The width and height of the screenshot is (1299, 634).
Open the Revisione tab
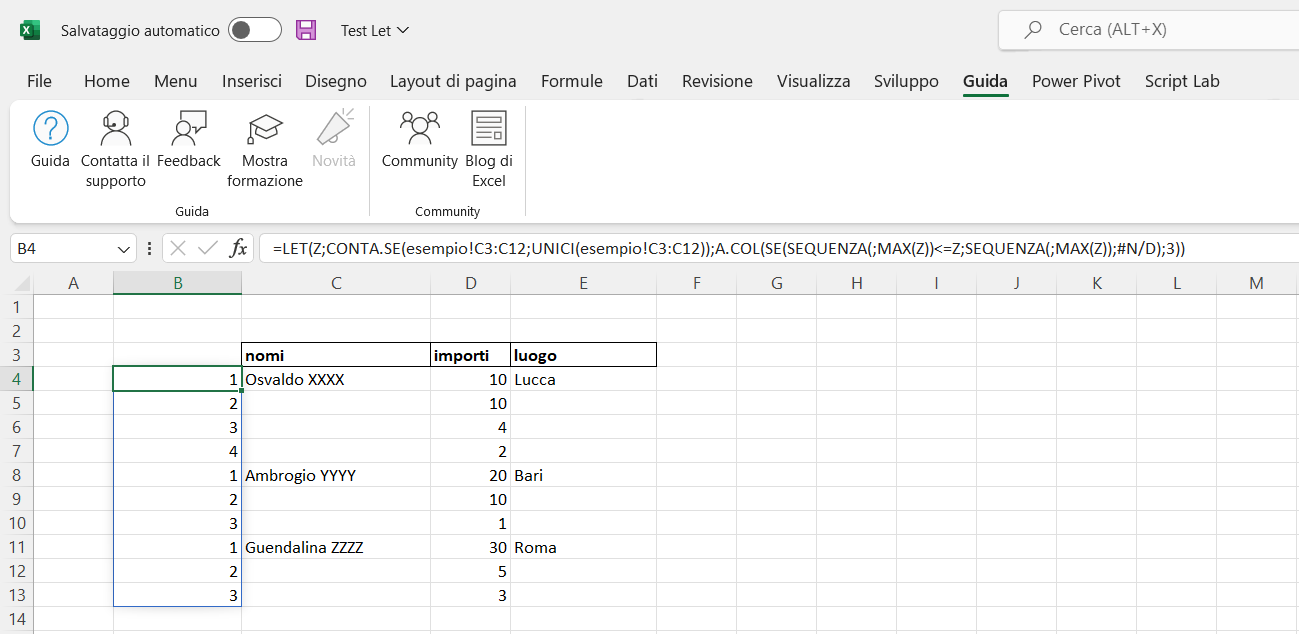point(717,81)
